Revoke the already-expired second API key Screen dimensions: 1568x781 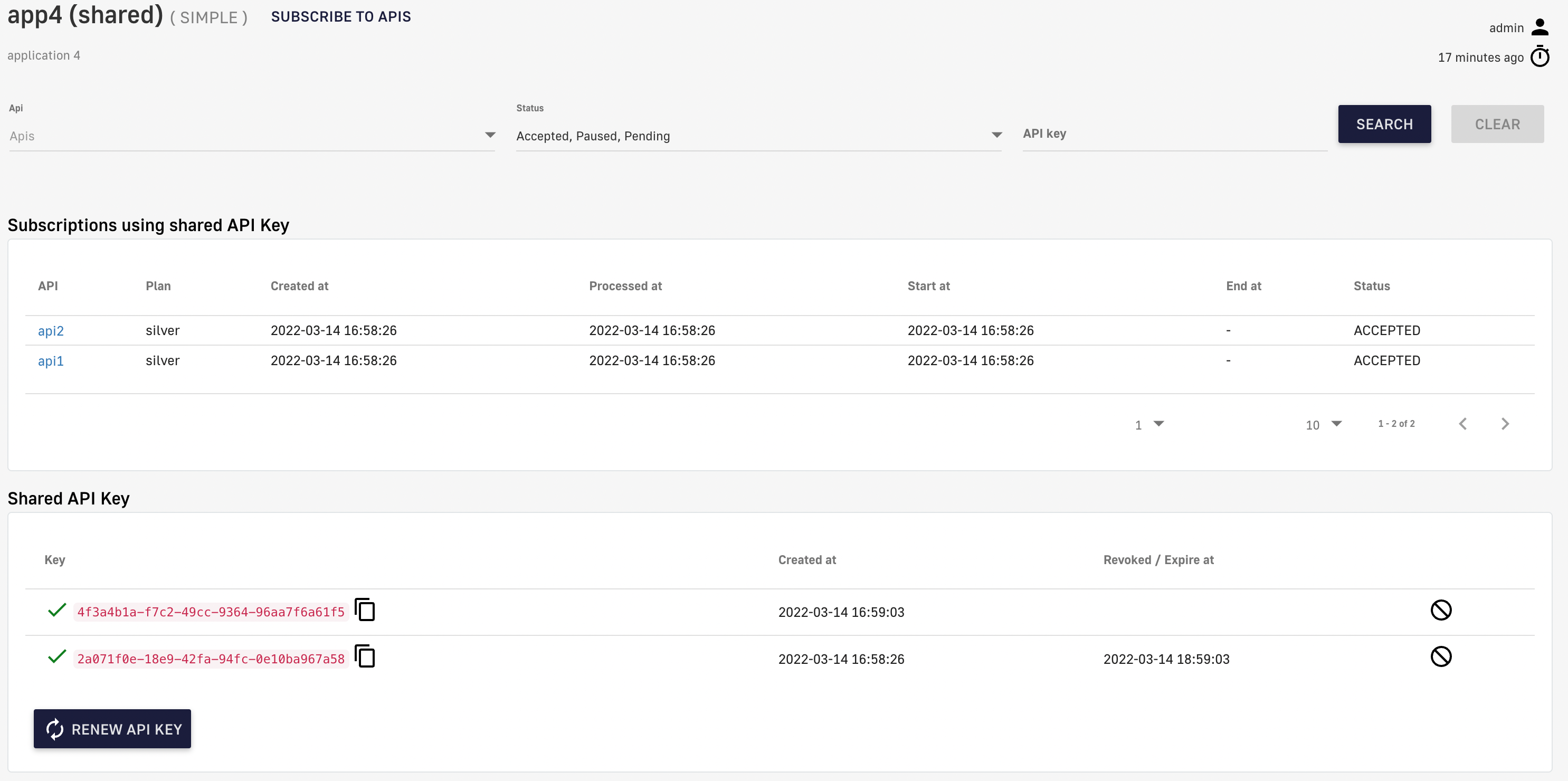coord(1441,657)
